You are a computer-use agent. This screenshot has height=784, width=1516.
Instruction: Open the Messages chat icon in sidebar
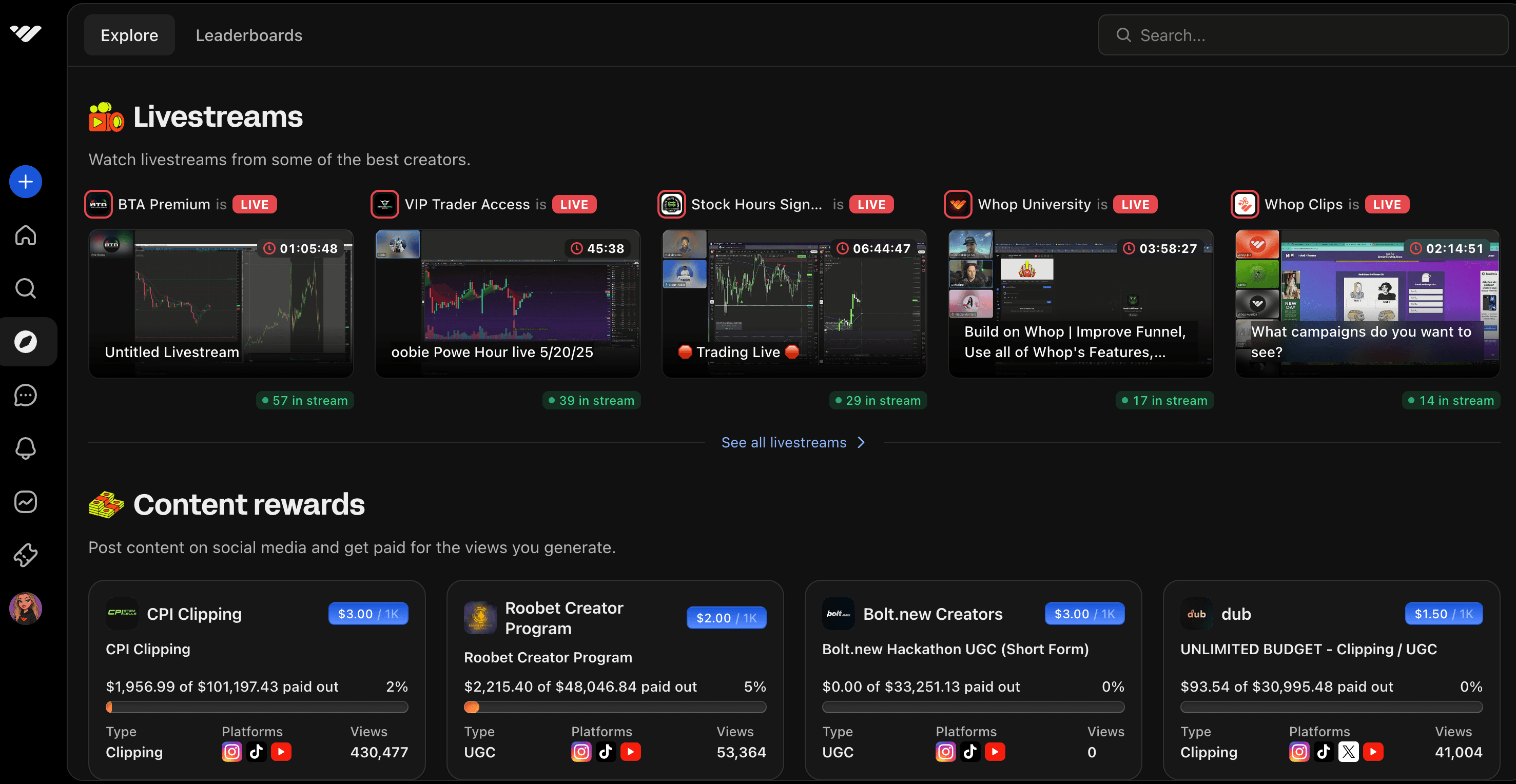[25, 396]
